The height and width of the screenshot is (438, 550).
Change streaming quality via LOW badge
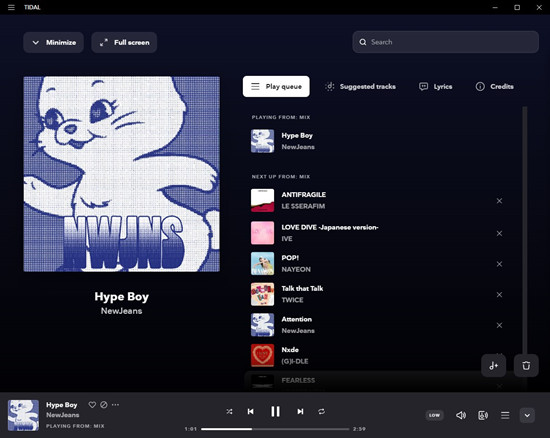pos(434,415)
